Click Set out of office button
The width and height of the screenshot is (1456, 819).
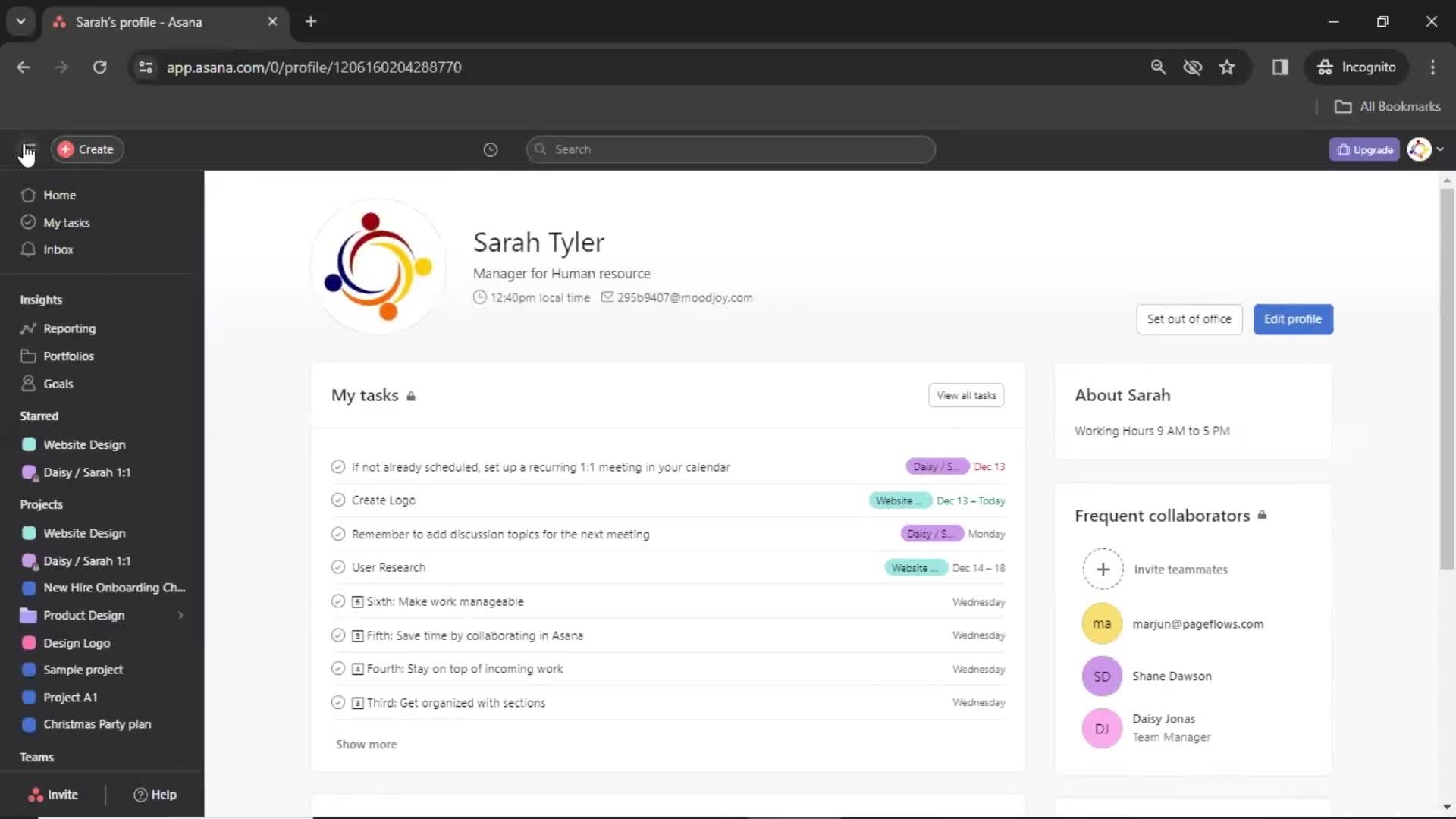coord(1189,318)
